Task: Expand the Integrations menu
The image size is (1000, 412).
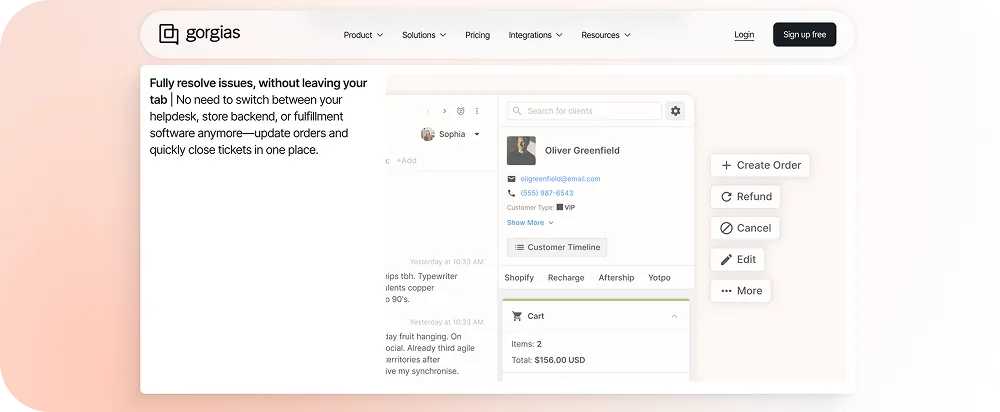Action: (535, 35)
